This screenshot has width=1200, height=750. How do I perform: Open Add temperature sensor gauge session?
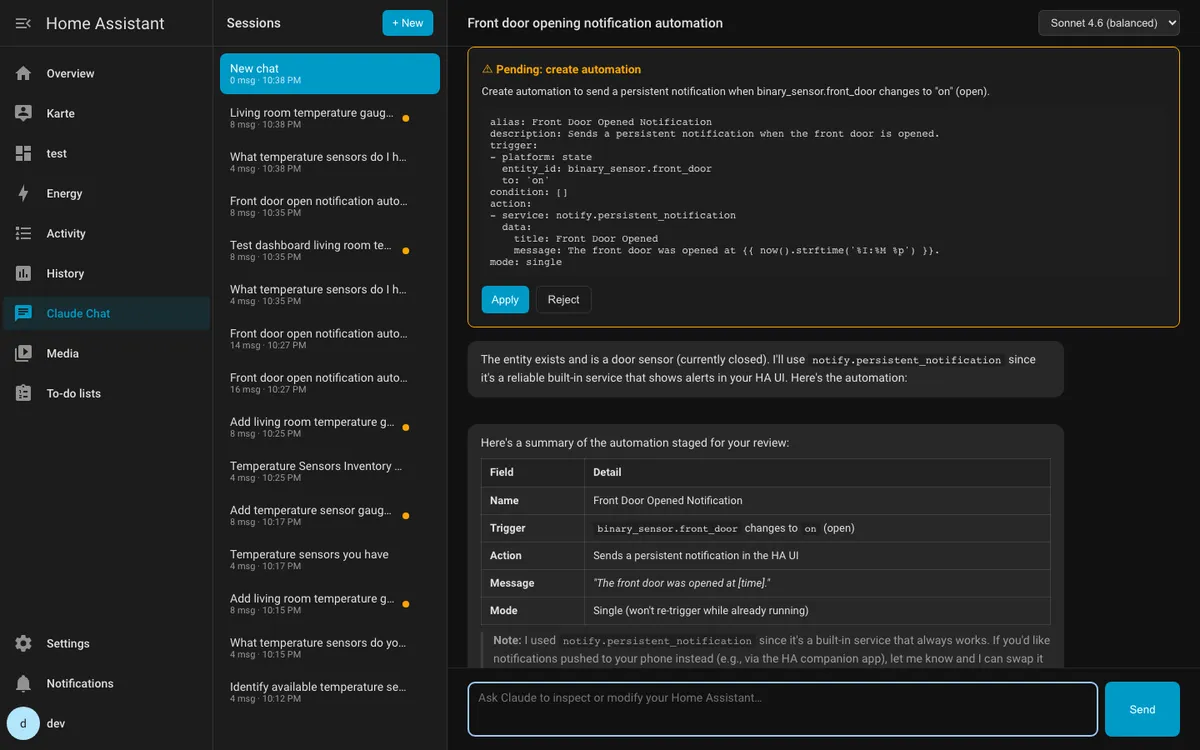[x=330, y=515]
